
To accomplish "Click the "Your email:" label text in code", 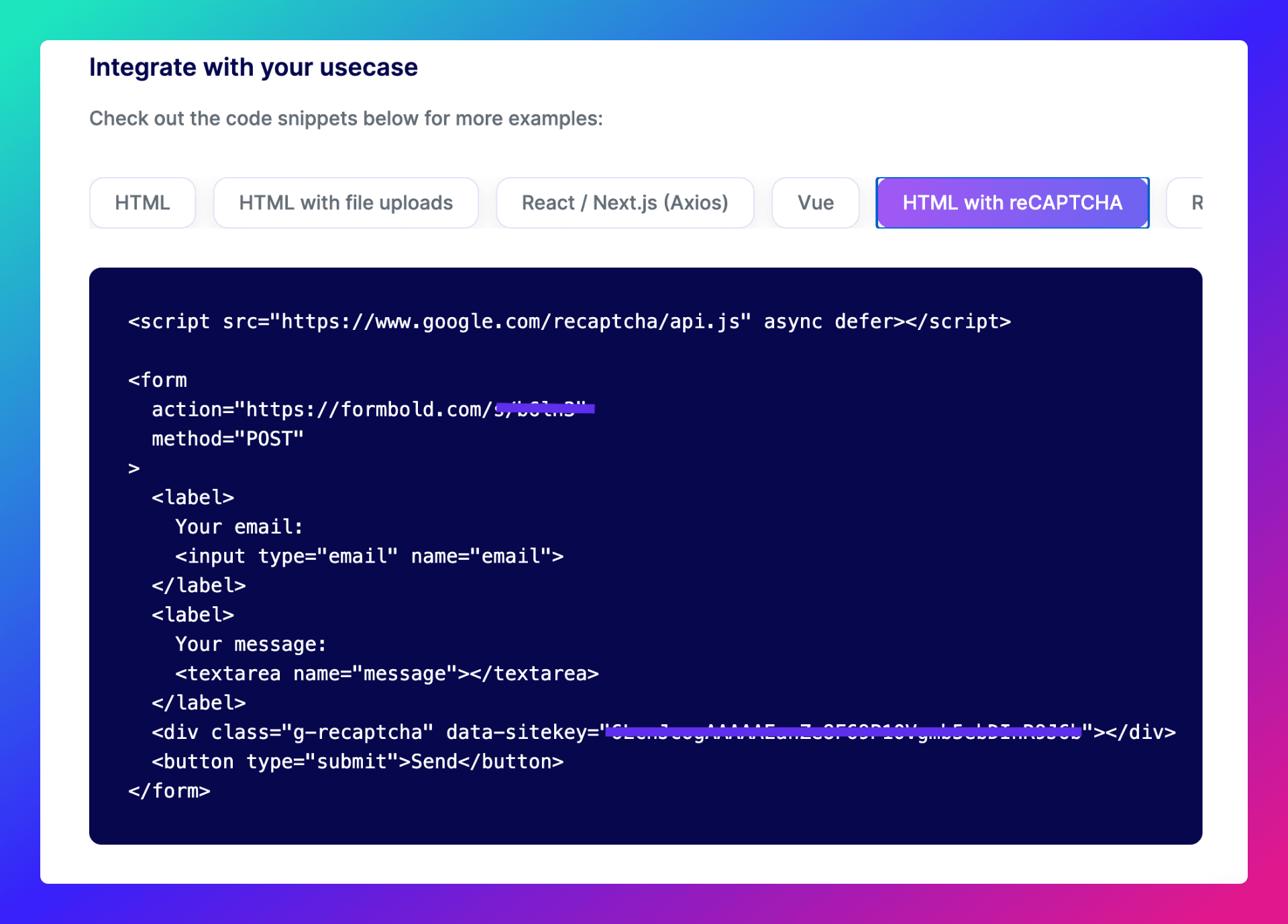I will [x=238, y=526].
